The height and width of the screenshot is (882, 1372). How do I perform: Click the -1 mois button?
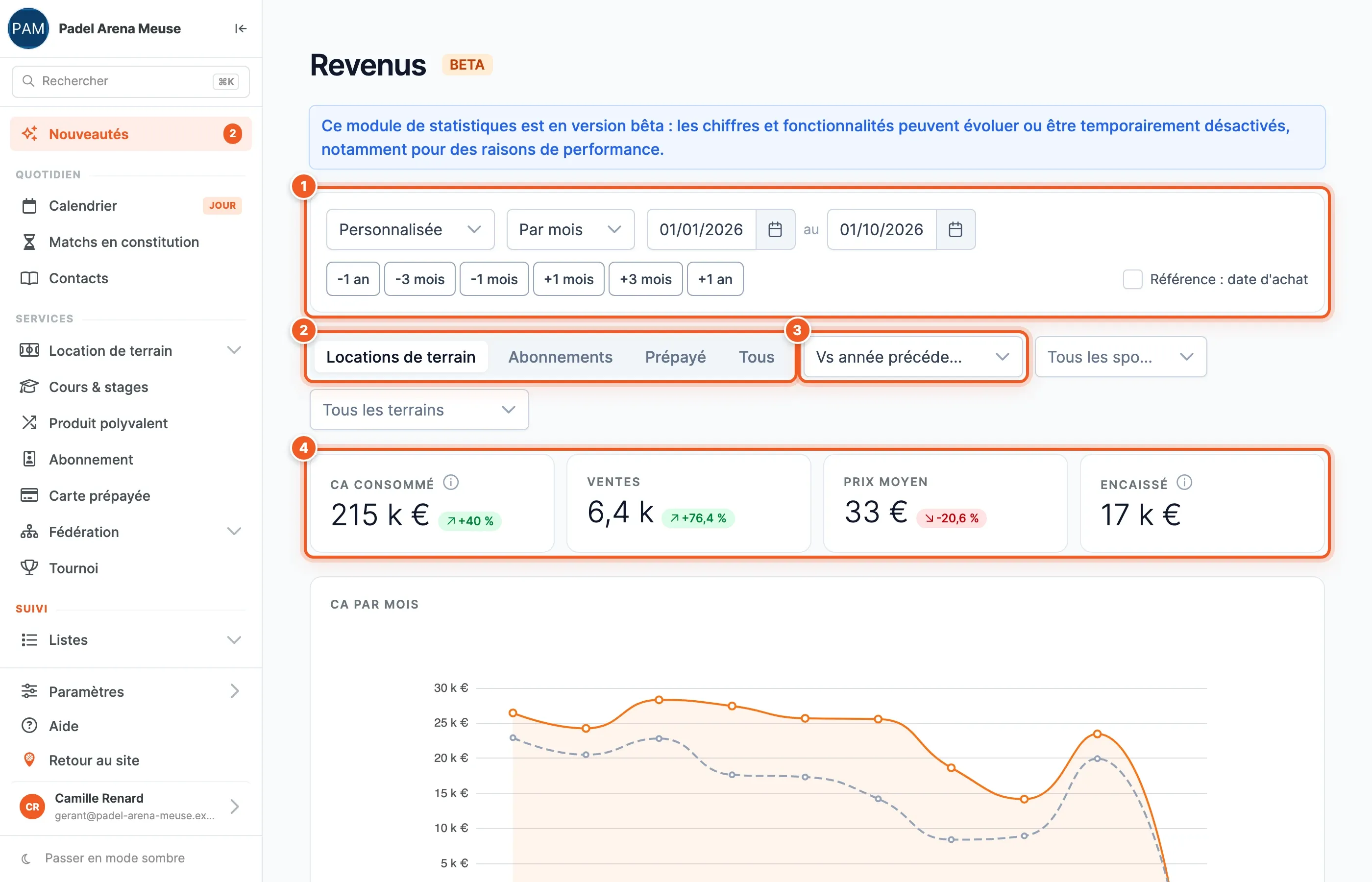point(494,279)
